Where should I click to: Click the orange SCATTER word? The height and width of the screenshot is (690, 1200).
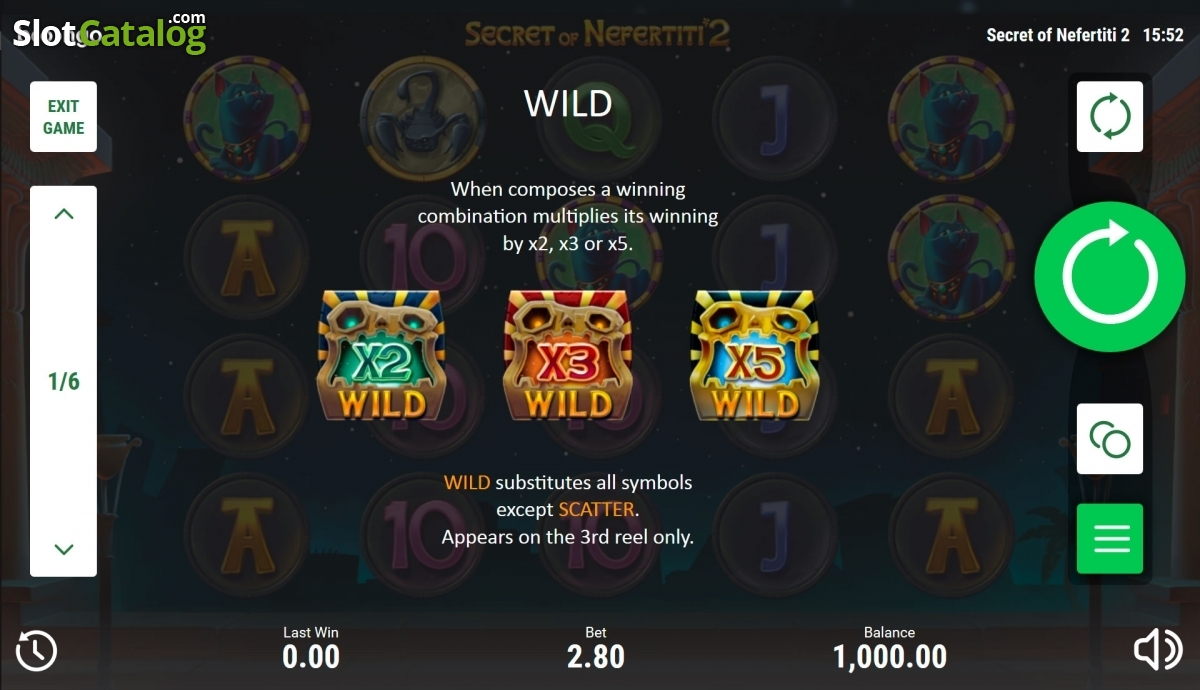pos(596,509)
